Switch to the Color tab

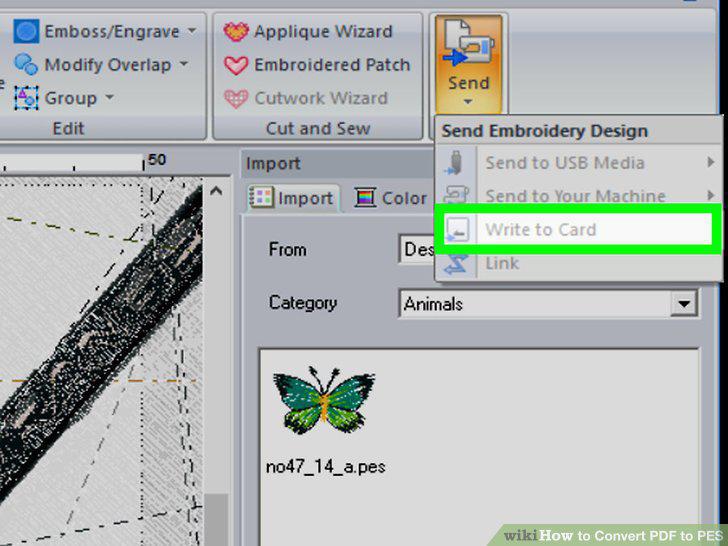coord(391,198)
